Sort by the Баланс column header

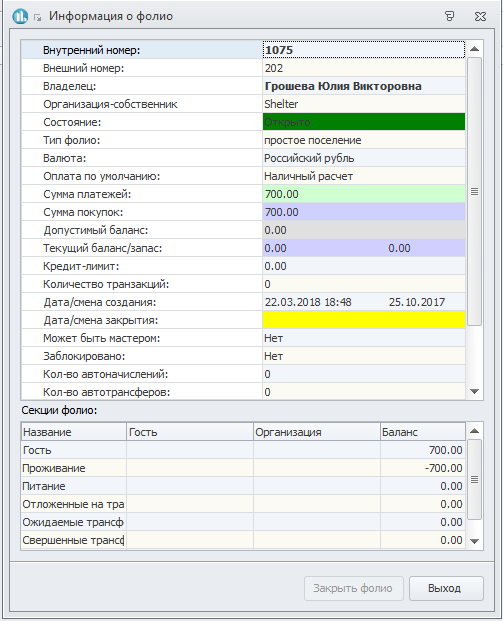click(x=423, y=432)
